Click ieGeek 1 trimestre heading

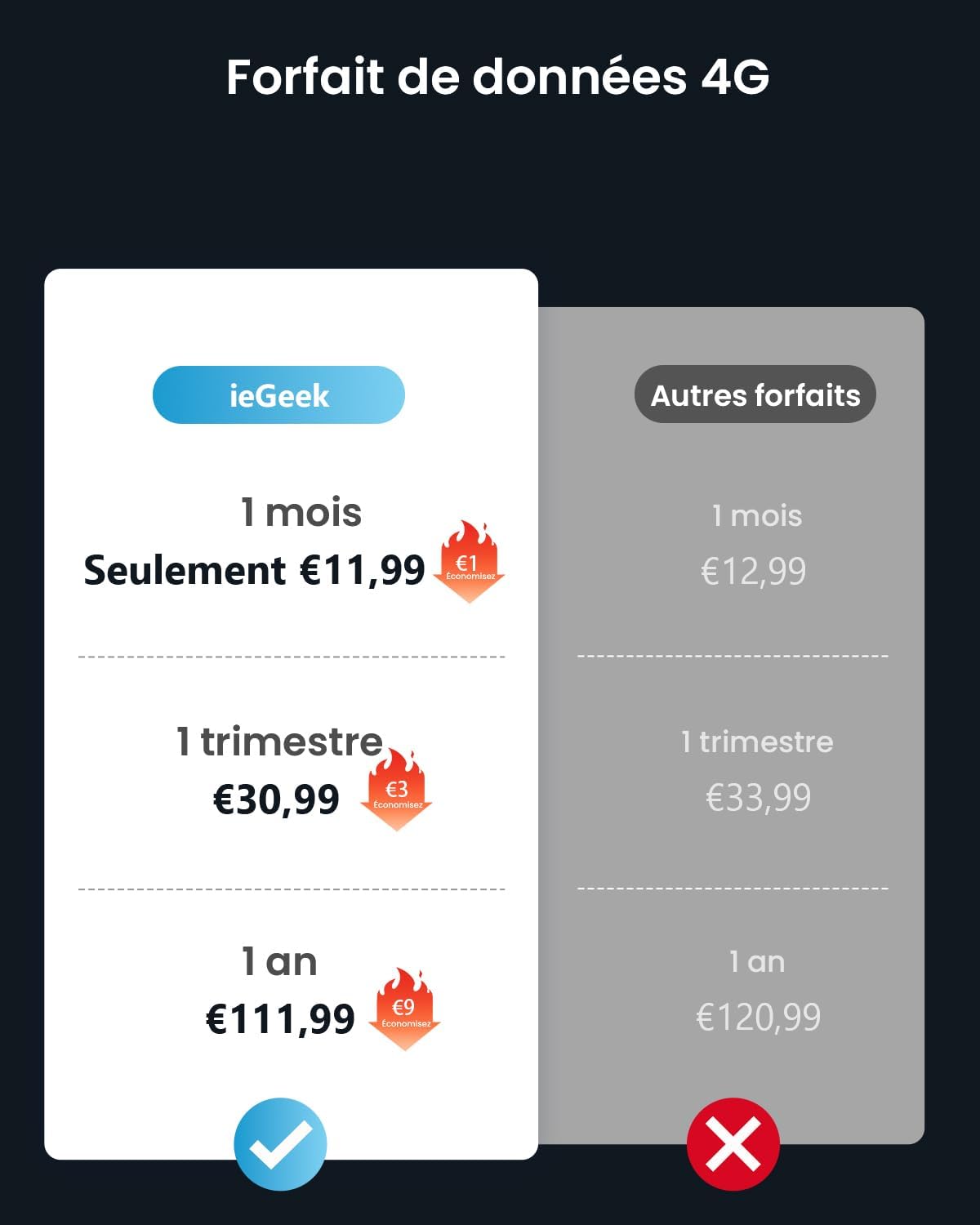pos(279,742)
